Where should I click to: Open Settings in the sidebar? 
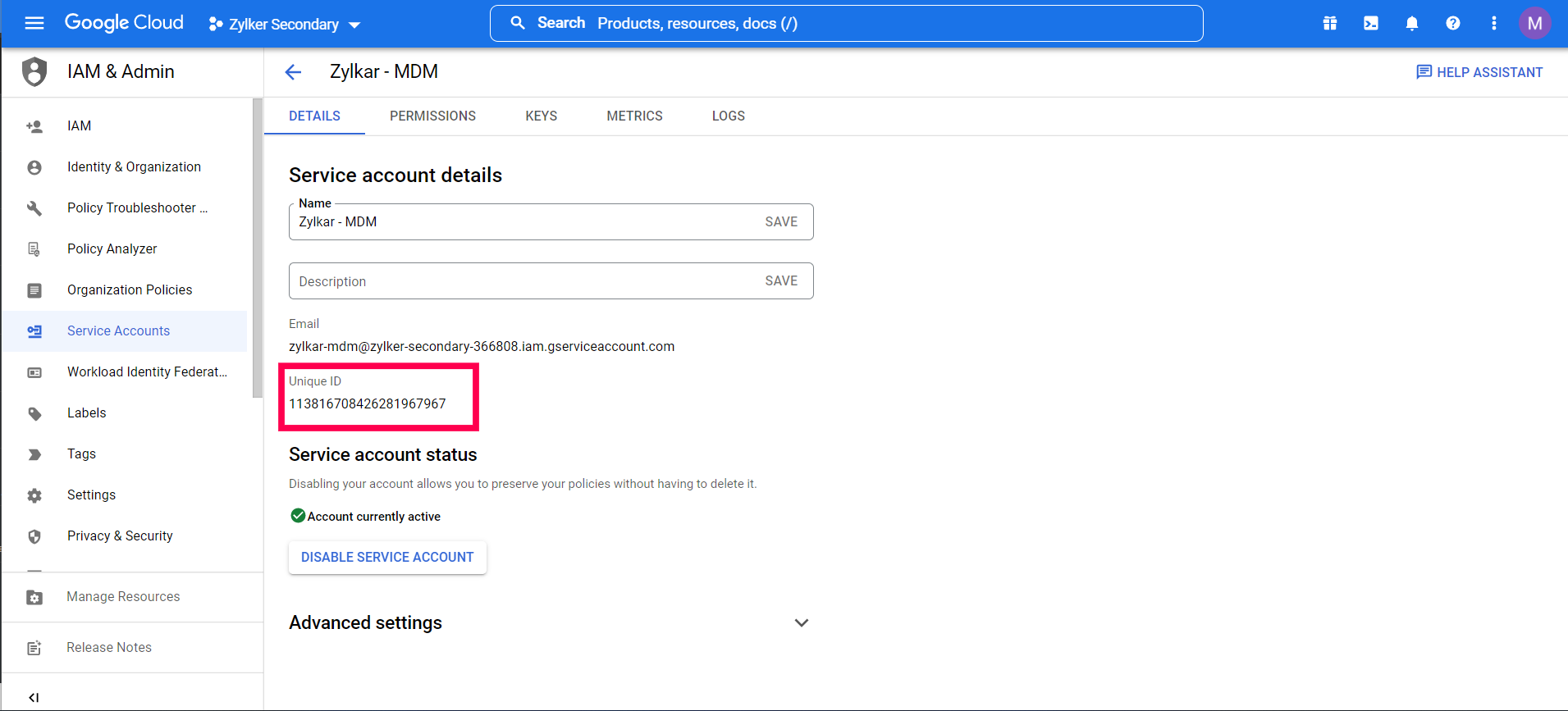click(91, 495)
